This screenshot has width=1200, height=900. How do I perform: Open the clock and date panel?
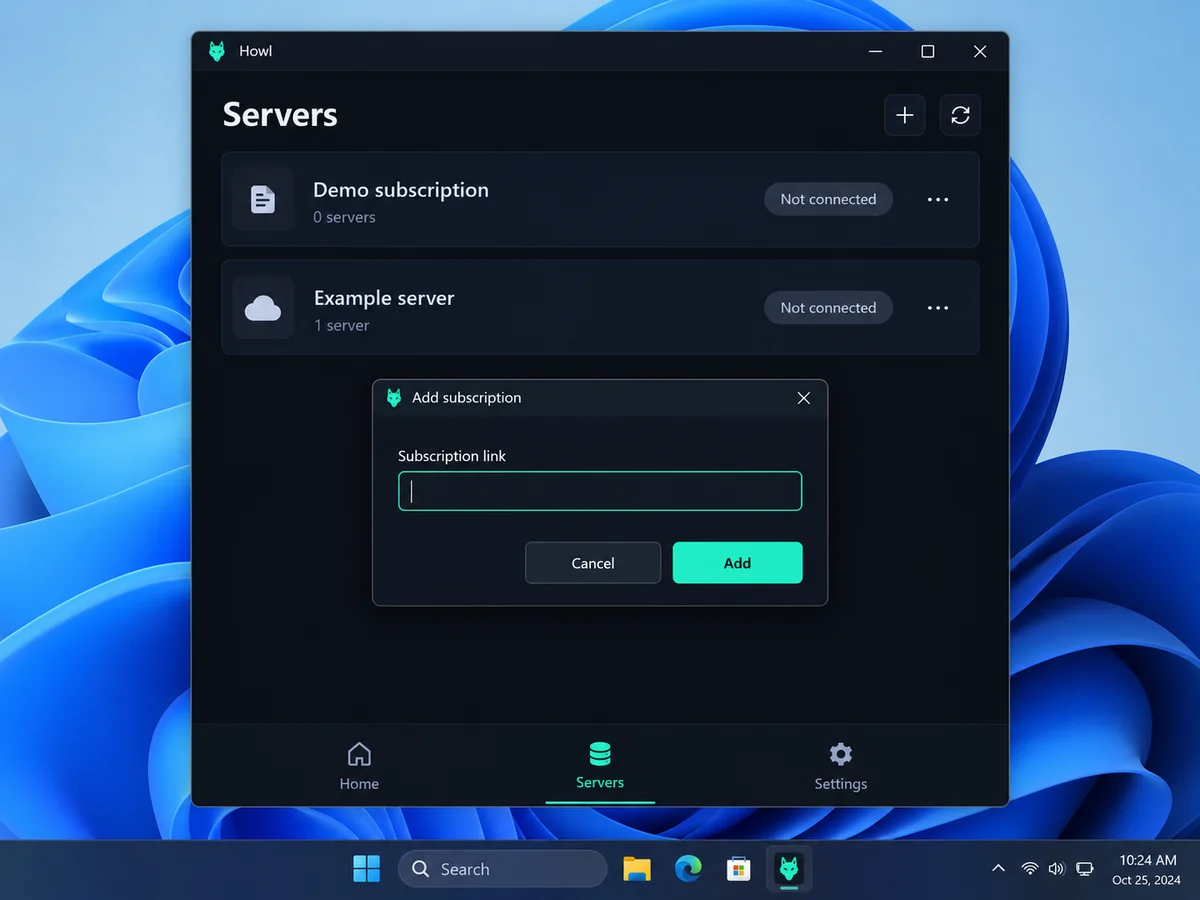[x=1145, y=869]
